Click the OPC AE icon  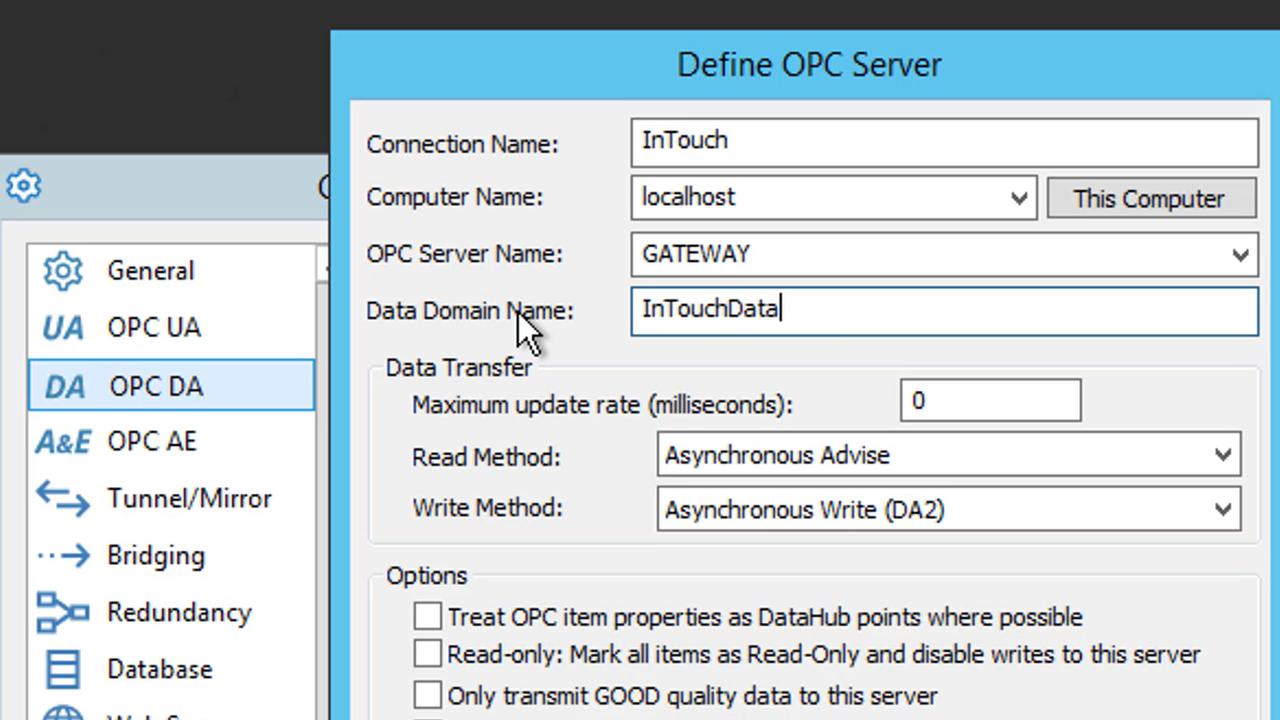tap(63, 441)
